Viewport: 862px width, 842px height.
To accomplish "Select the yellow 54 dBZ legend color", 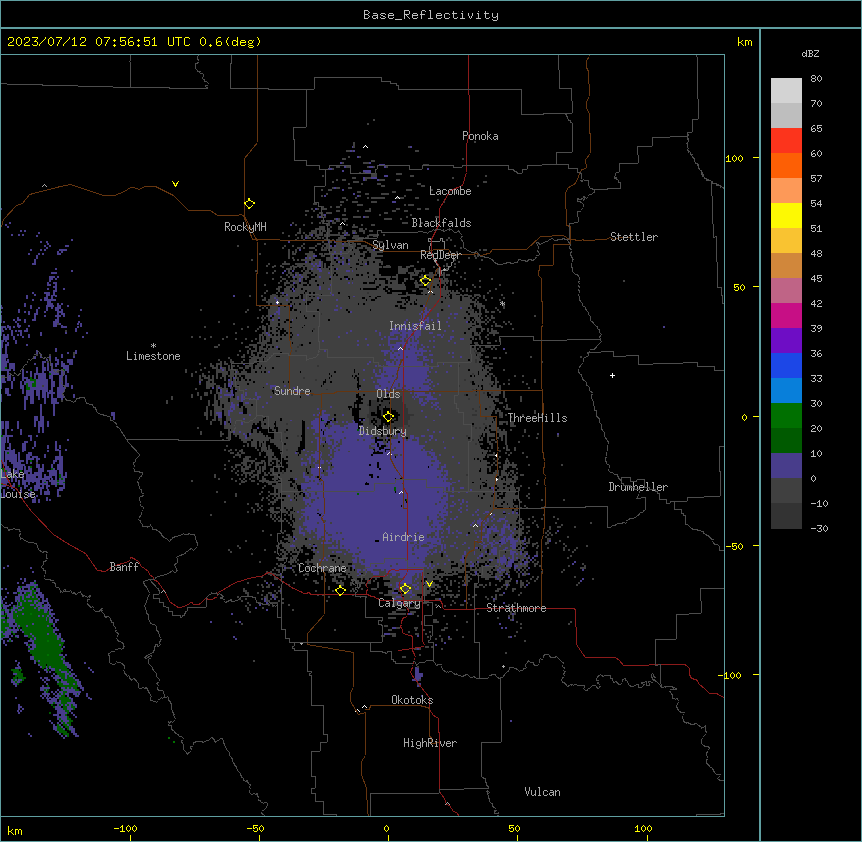I will 786,215.
